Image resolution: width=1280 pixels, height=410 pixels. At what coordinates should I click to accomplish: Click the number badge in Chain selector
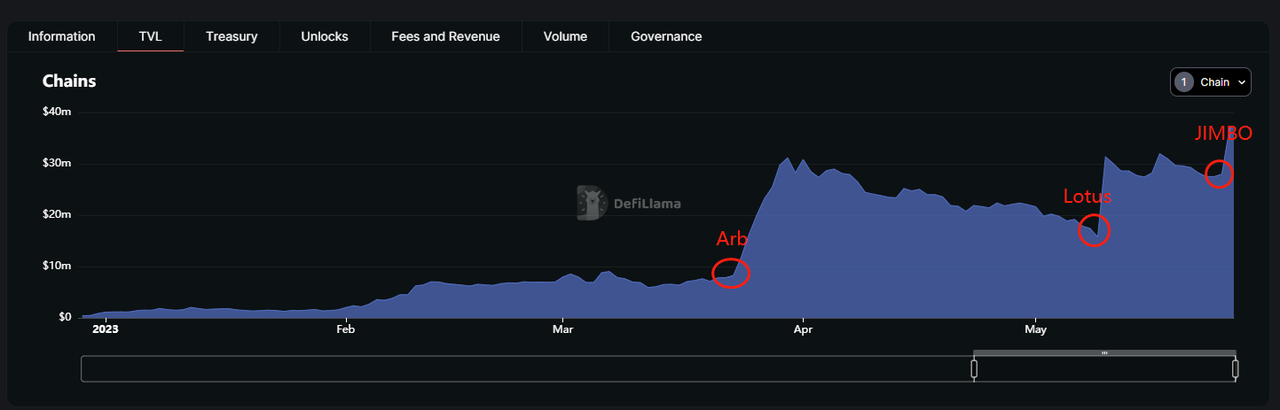click(1185, 82)
